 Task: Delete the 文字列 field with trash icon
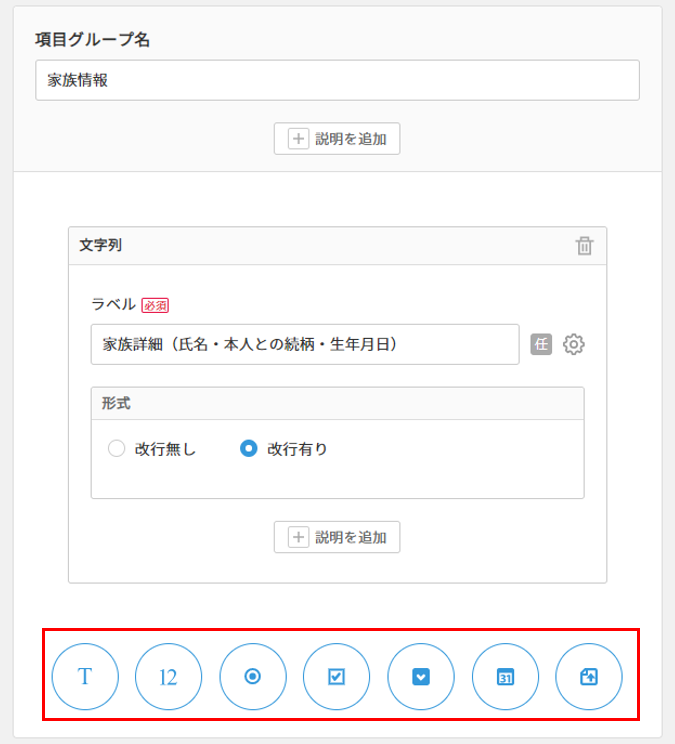tap(584, 246)
